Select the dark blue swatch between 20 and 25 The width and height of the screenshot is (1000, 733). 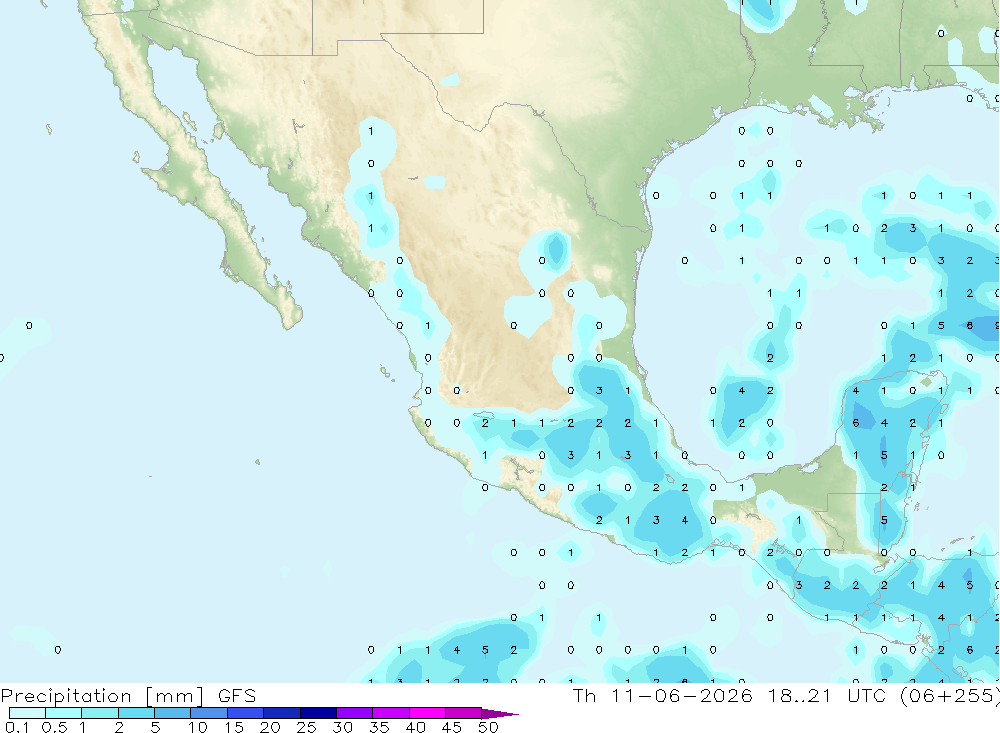[282, 713]
